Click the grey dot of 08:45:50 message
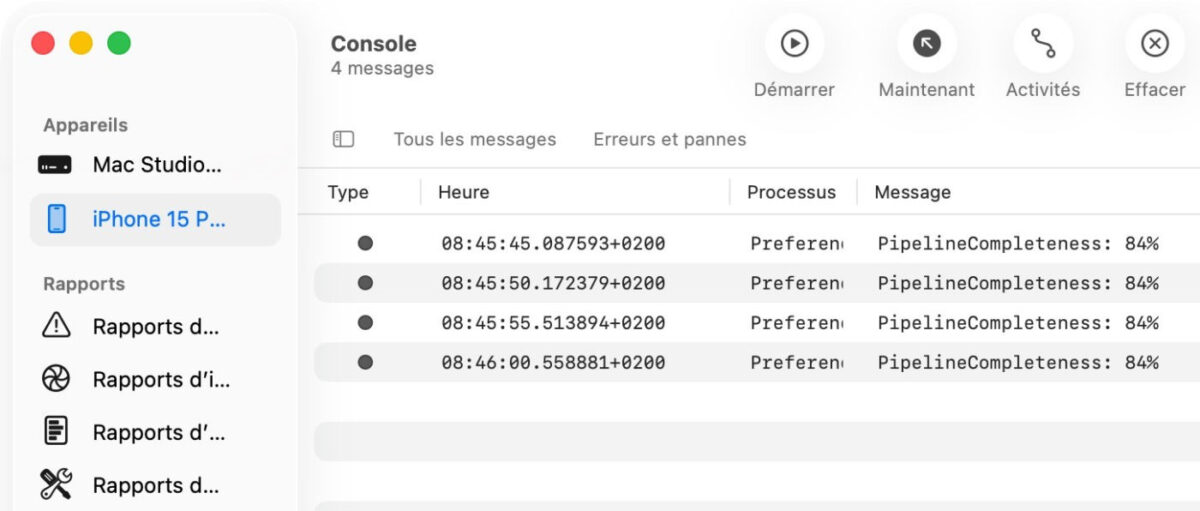 [x=365, y=283]
